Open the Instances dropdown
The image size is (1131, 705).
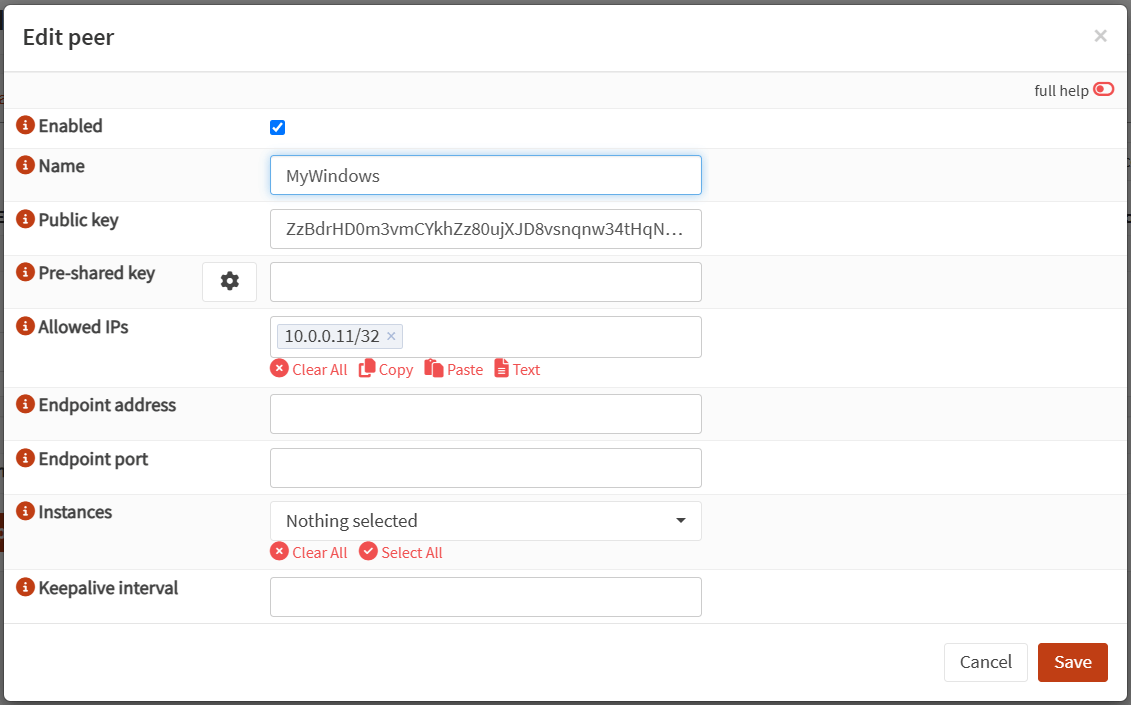tap(485, 521)
